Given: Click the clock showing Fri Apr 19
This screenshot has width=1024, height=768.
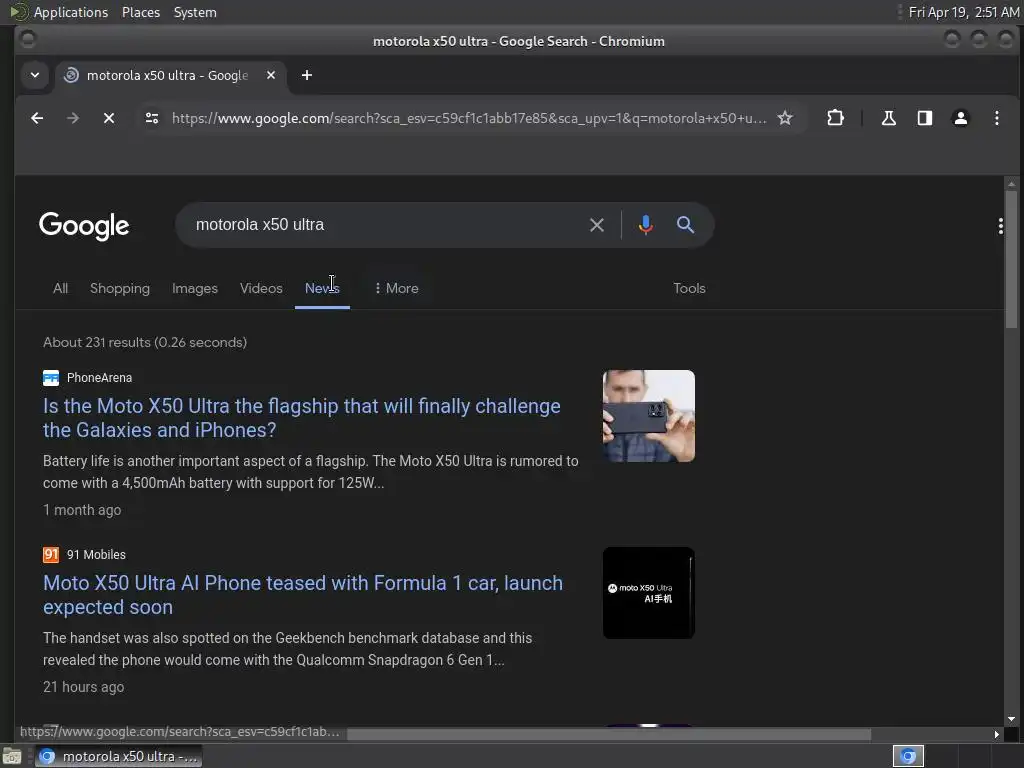Looking at the screenshot, I should 964,12.
